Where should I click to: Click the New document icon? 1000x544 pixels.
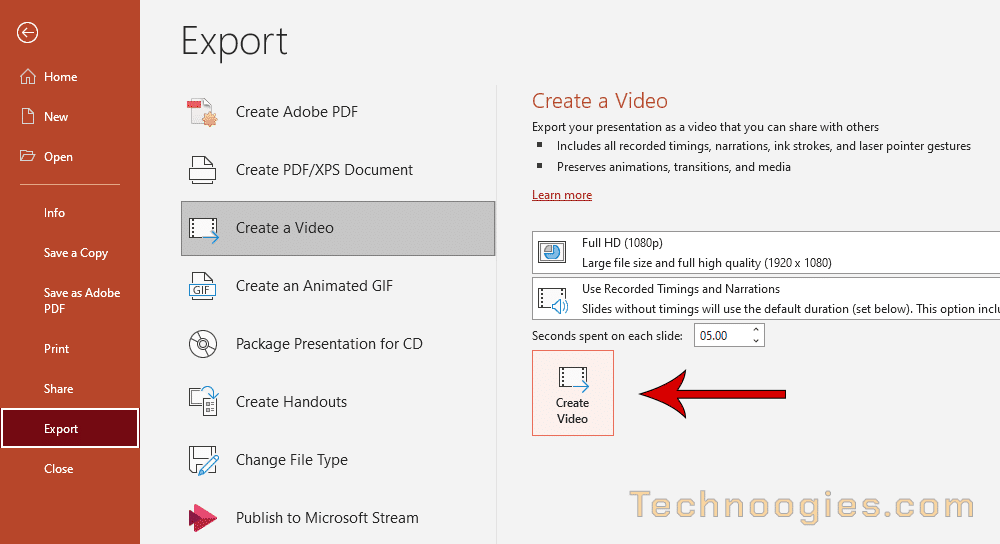[27, 116]
